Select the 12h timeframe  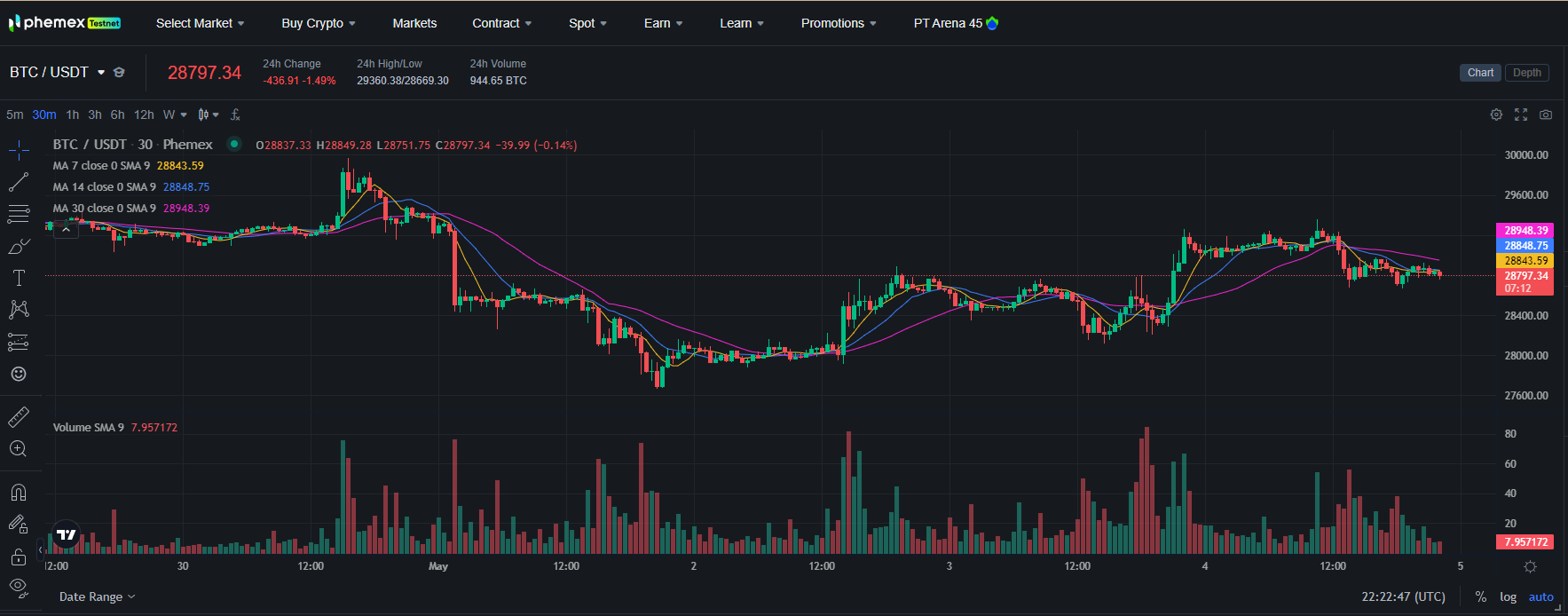[x=144, y=115]
